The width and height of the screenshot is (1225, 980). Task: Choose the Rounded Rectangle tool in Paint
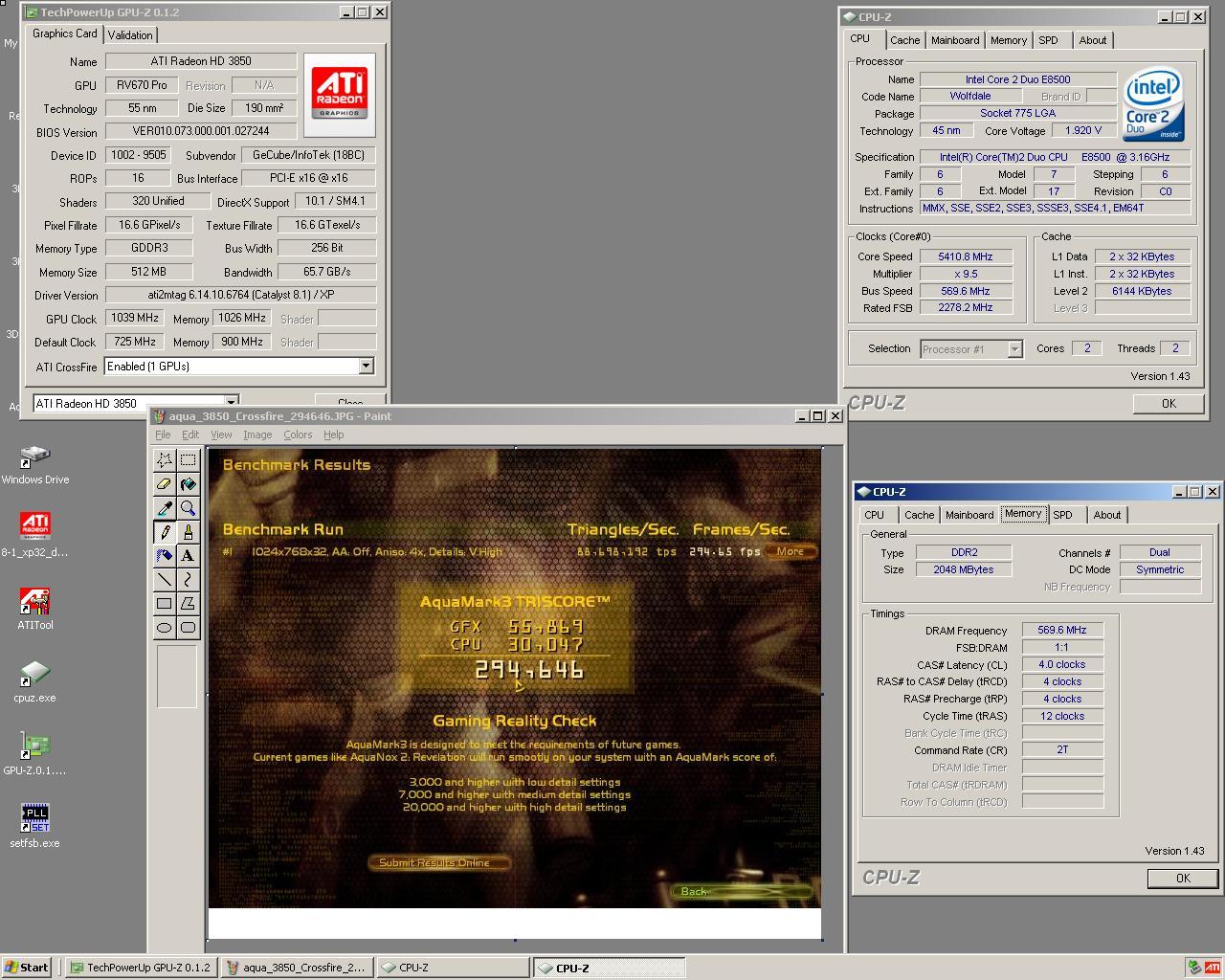tap(189, 627)
